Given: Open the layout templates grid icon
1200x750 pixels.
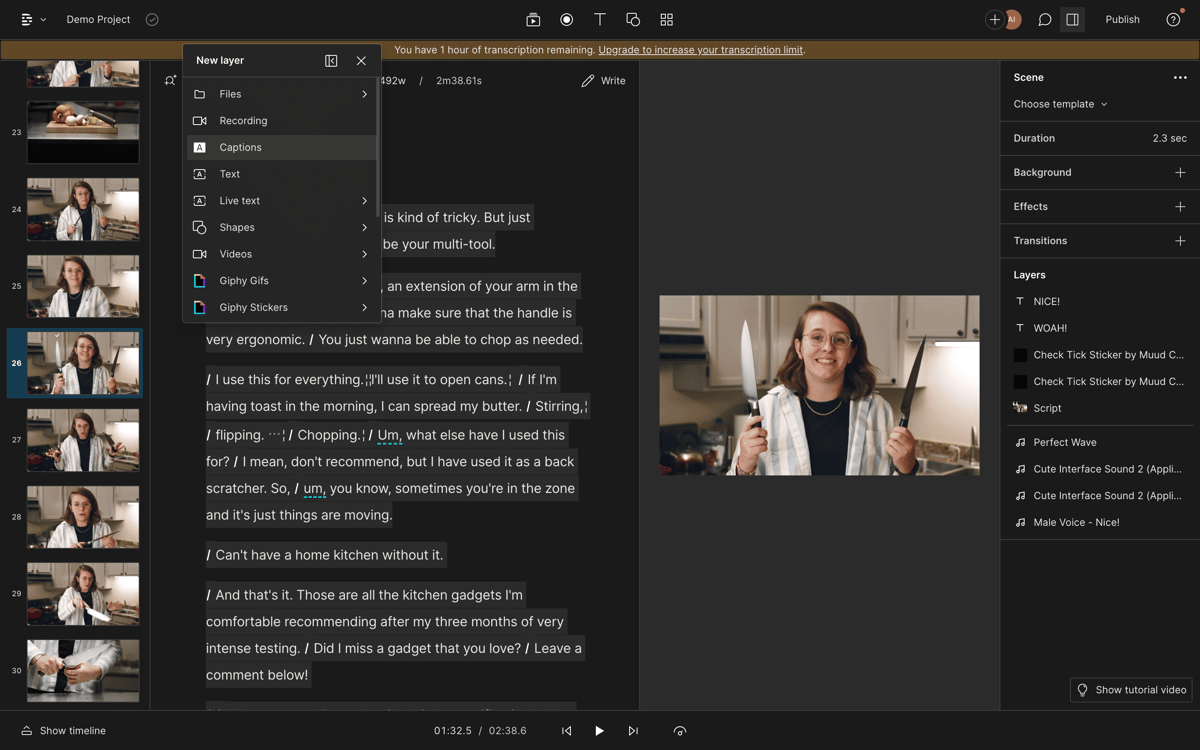Looking at the screenshot, I should 666,19.
